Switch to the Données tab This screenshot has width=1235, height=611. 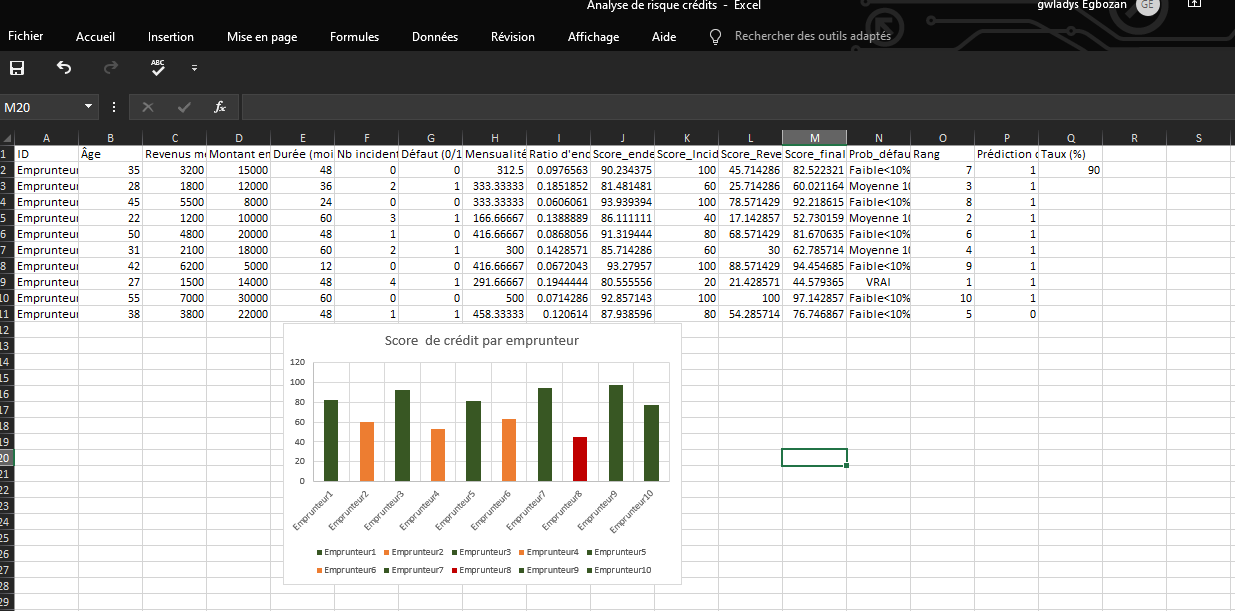coord(435,37)
